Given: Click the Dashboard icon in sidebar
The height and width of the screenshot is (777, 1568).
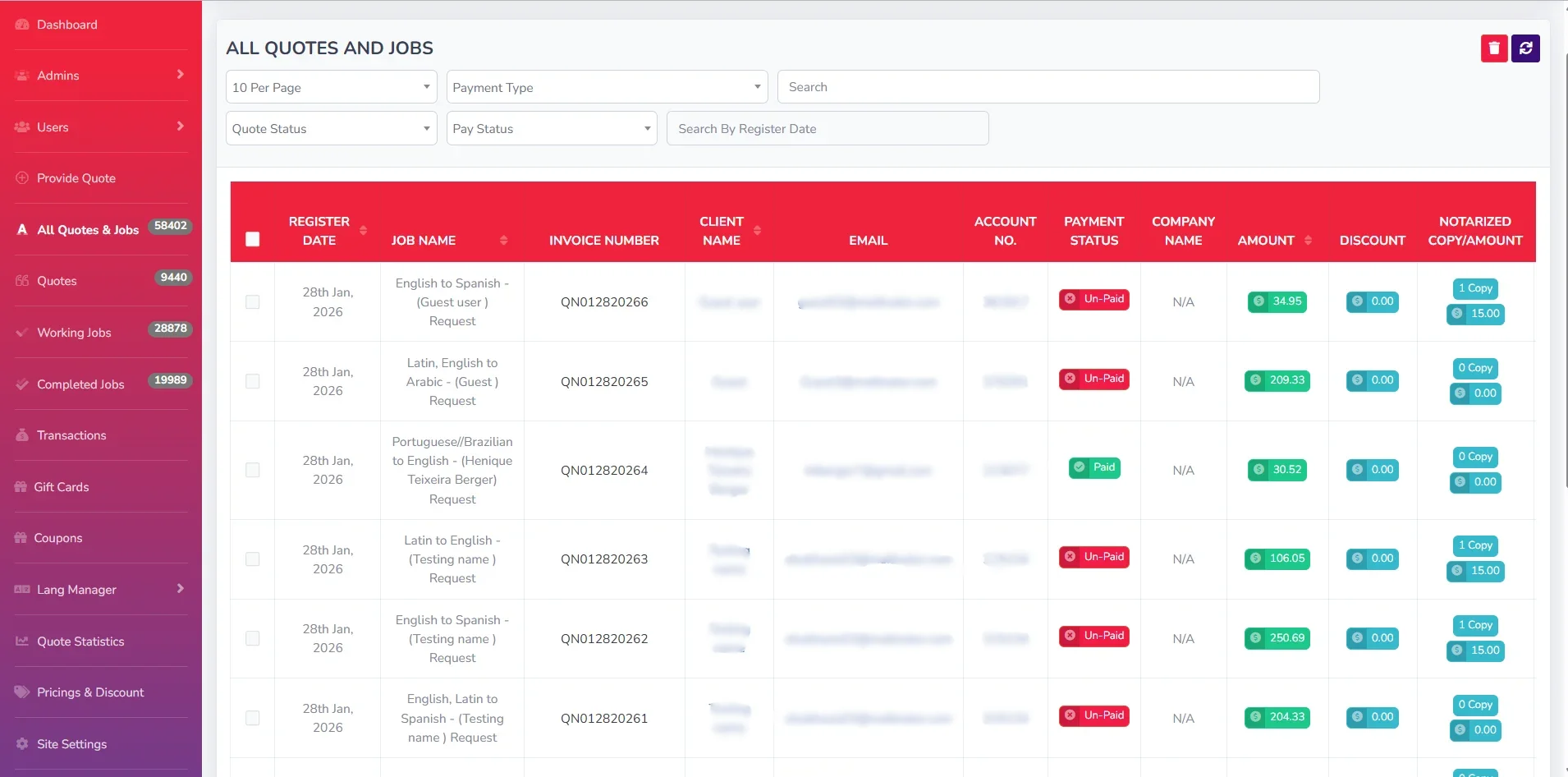Looking at the screenshot, I should (x=22, y=25).
